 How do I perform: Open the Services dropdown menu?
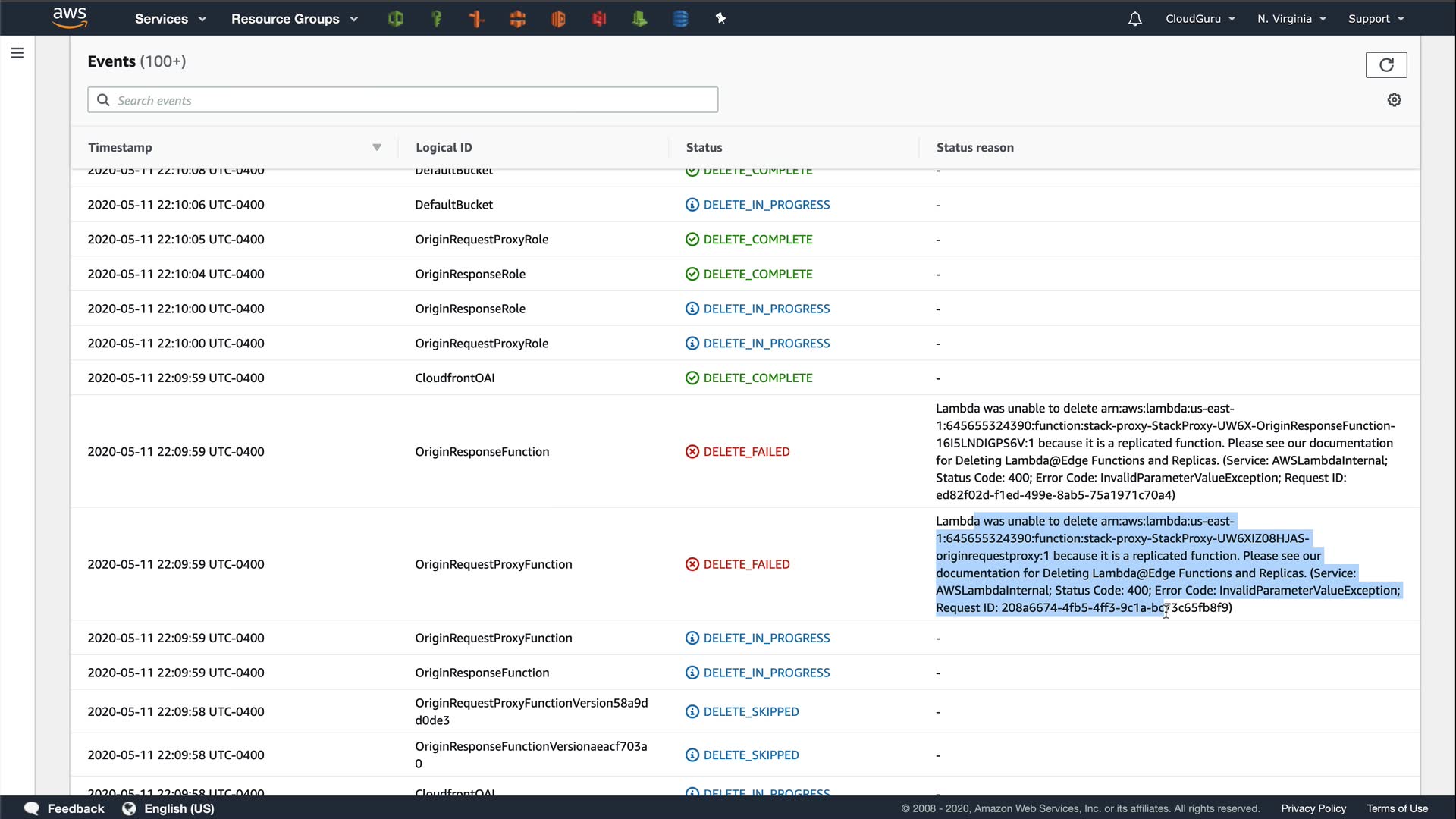pos(170,19)
